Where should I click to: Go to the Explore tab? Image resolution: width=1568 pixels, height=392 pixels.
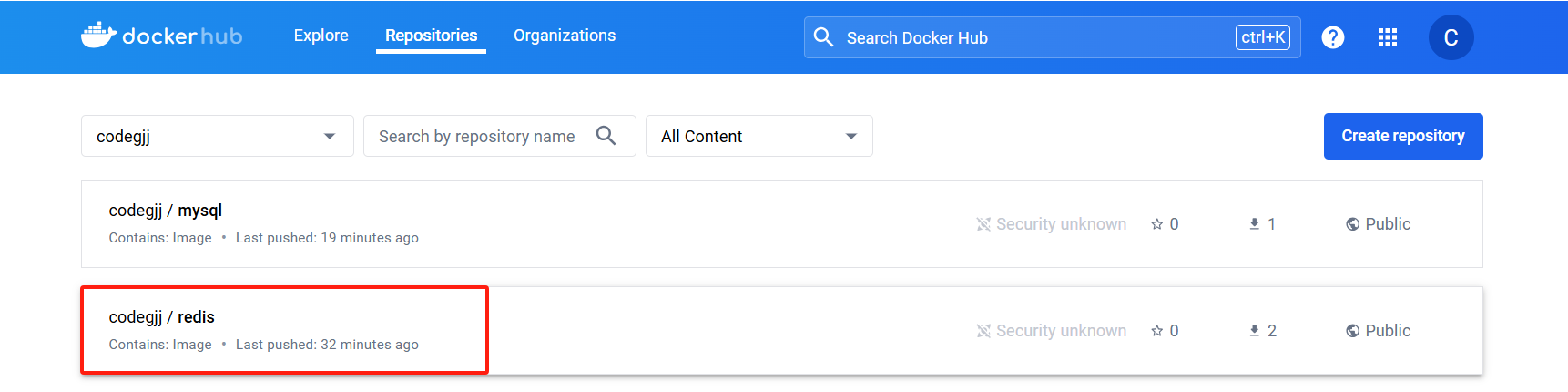321,36
